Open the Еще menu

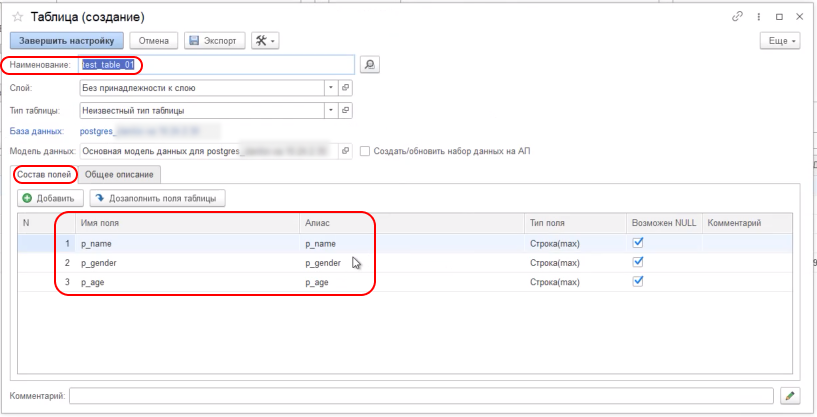779,41
